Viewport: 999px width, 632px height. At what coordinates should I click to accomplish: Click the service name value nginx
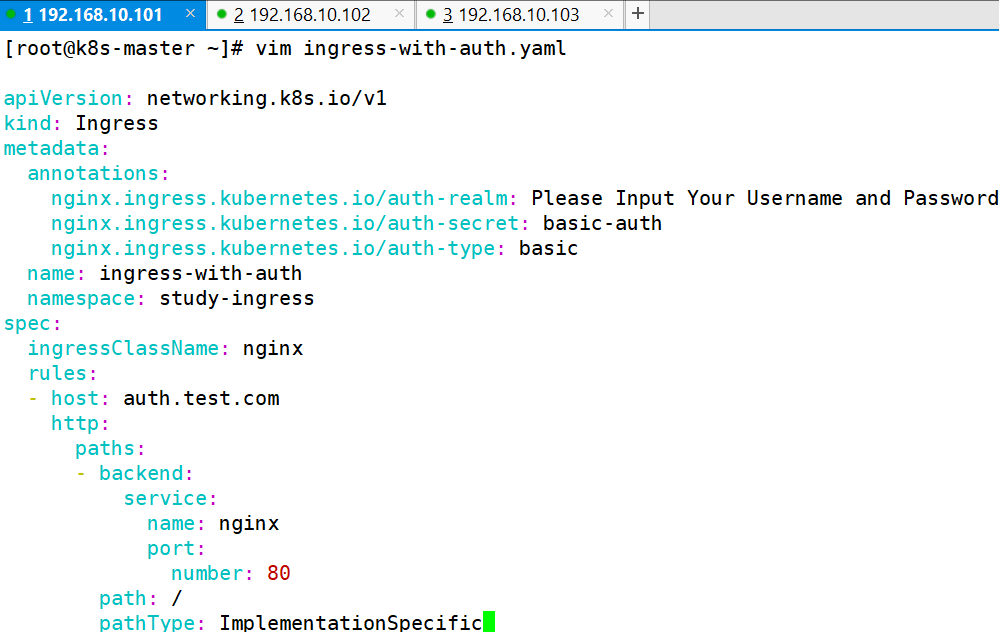point(248,524)
